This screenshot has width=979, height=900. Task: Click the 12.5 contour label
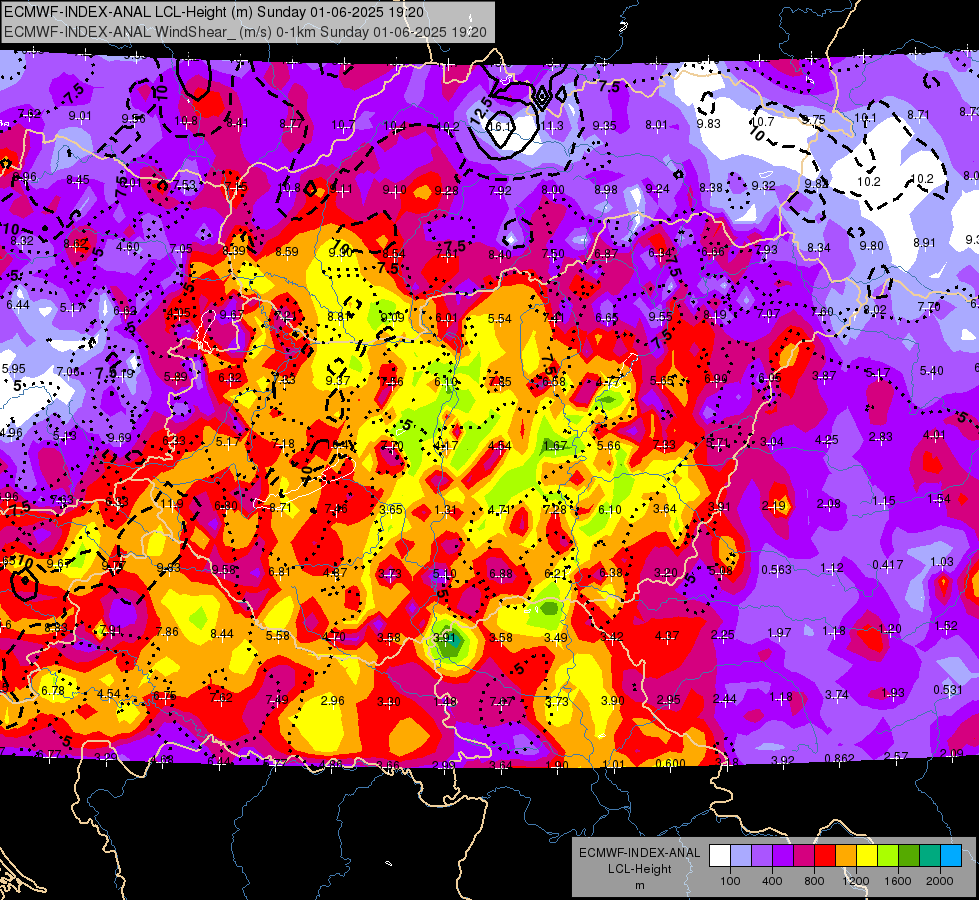pyautogui.click(x=480, y=110)
